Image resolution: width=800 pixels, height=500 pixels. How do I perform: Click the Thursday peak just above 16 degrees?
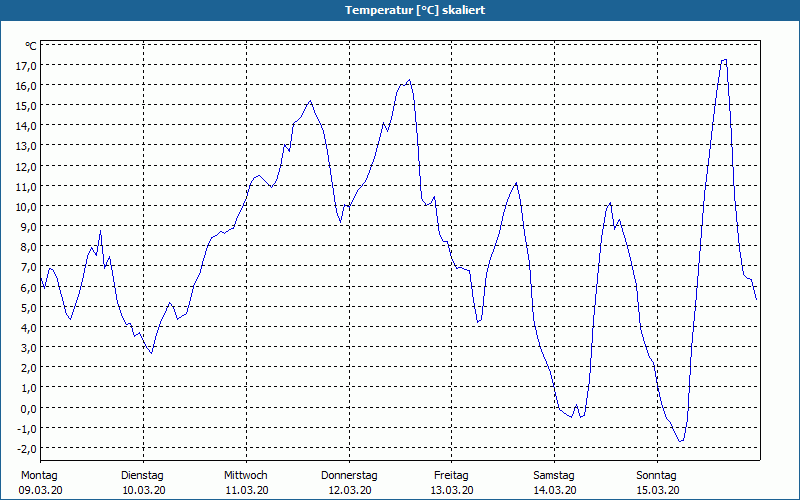[x=409, y=80]
